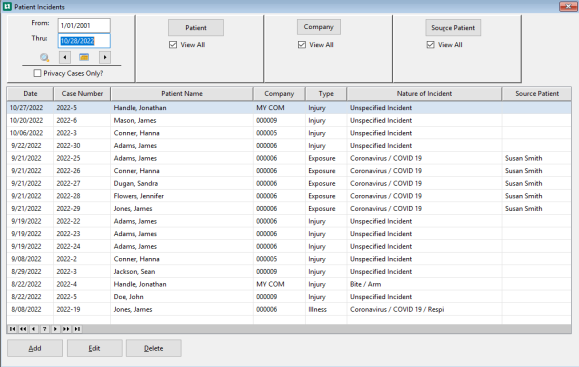The image size is (579, 367).
Task: Click the Source Patient filter button
Action: 453,28
